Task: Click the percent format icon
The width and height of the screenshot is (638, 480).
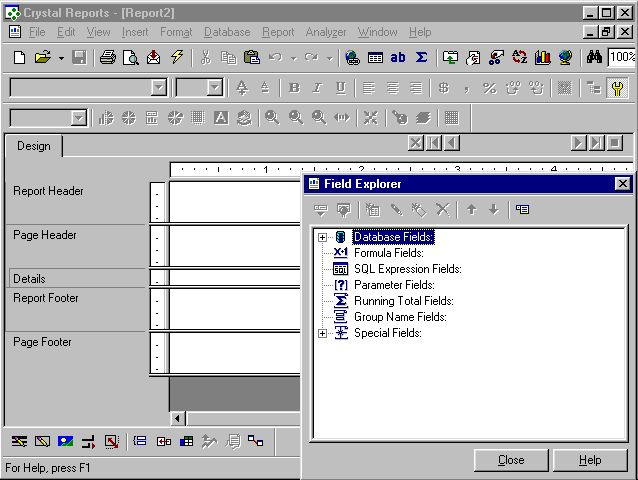Action: pyautogui.click(x=489, y=88)
